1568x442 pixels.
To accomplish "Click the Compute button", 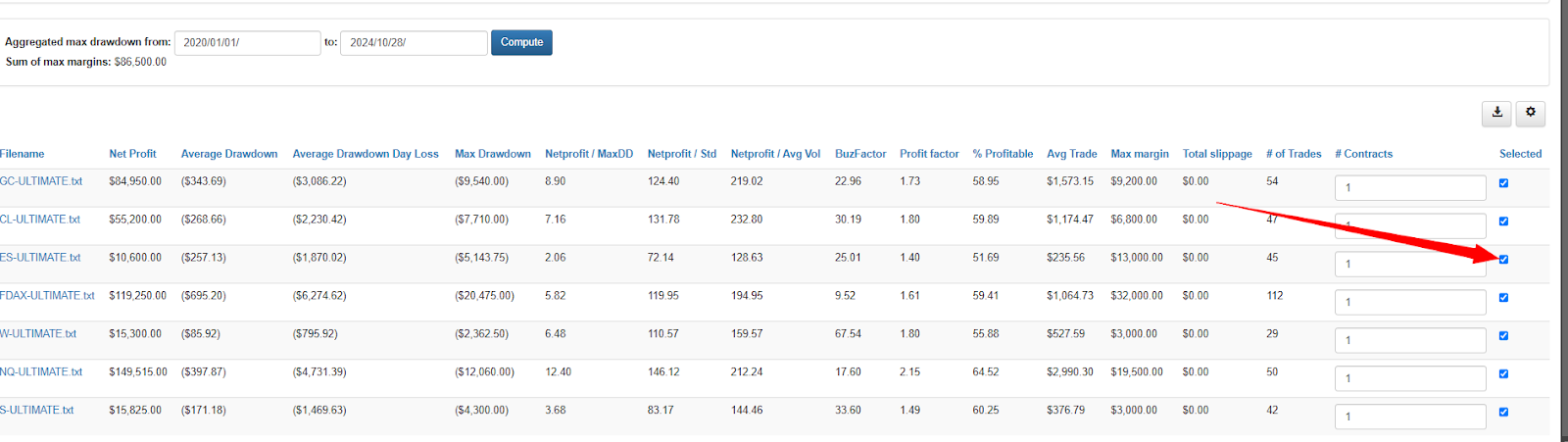I will click(521, 42).
